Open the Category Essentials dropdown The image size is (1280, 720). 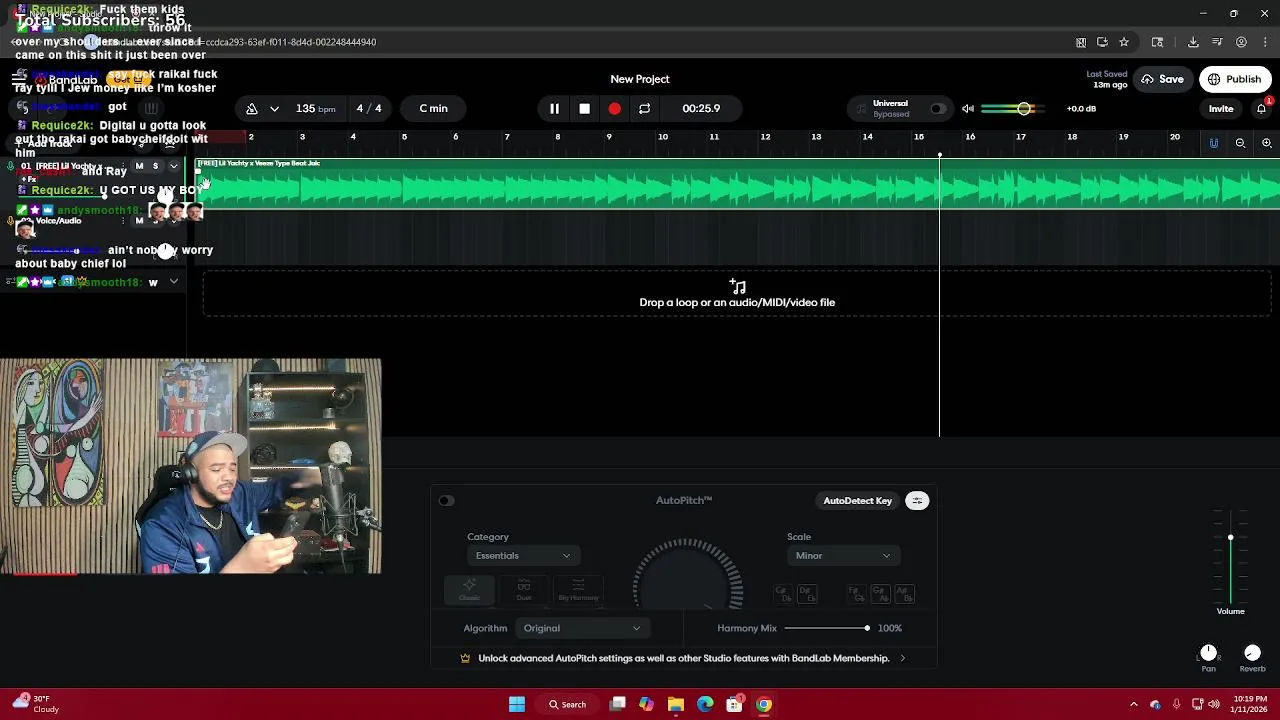coord(523,556)
